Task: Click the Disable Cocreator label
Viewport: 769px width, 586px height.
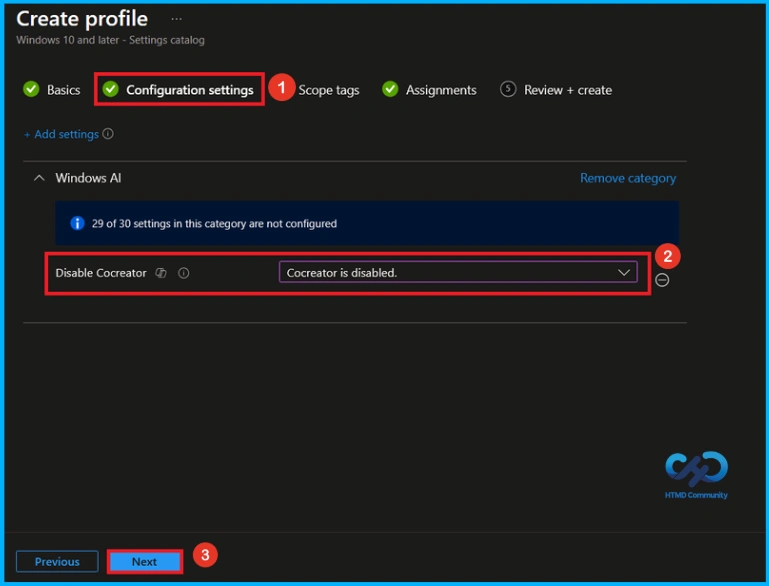Action: (x=101, y=273)
